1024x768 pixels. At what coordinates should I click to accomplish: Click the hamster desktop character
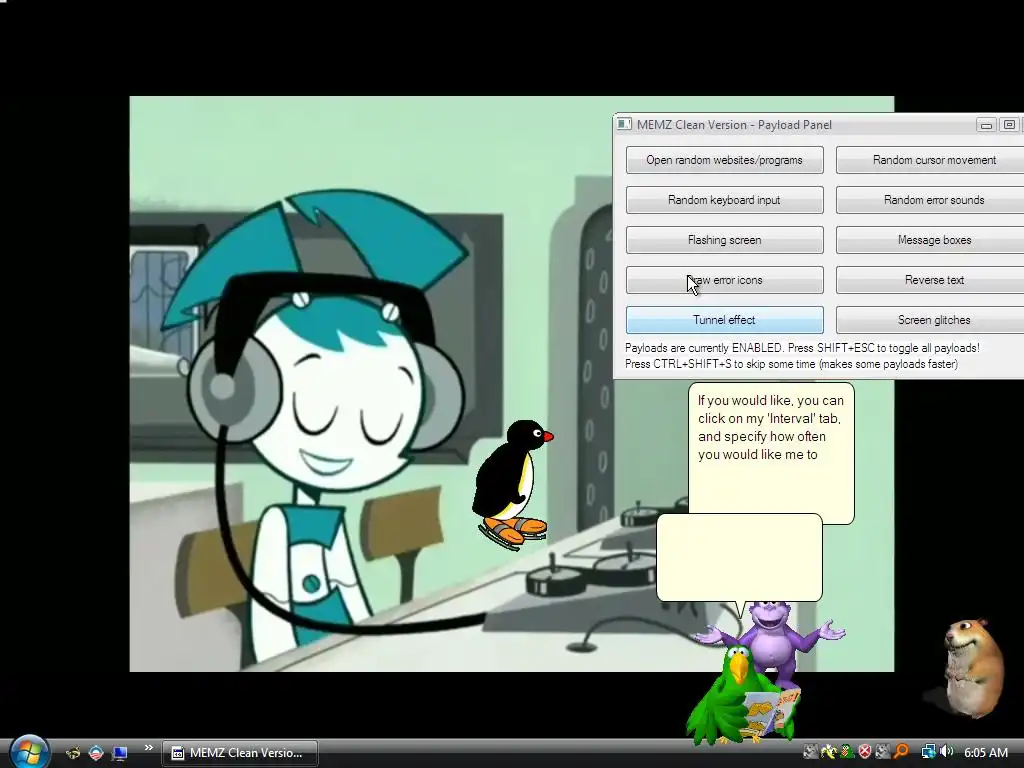[973, 667]
